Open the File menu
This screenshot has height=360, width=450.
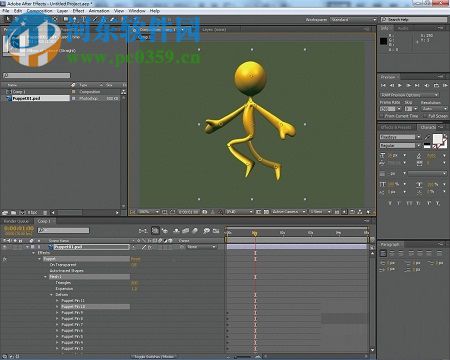[x=6, y=11]
